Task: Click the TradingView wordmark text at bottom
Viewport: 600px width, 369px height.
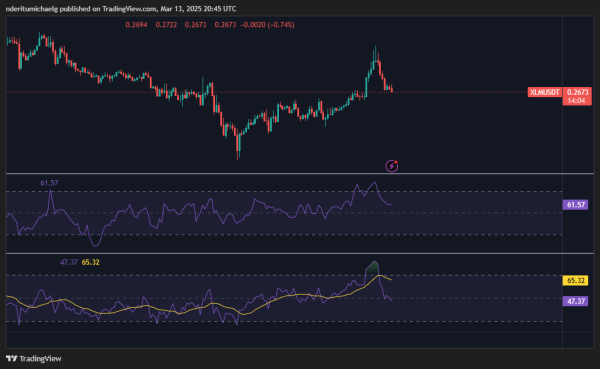Action: point(40,359)
